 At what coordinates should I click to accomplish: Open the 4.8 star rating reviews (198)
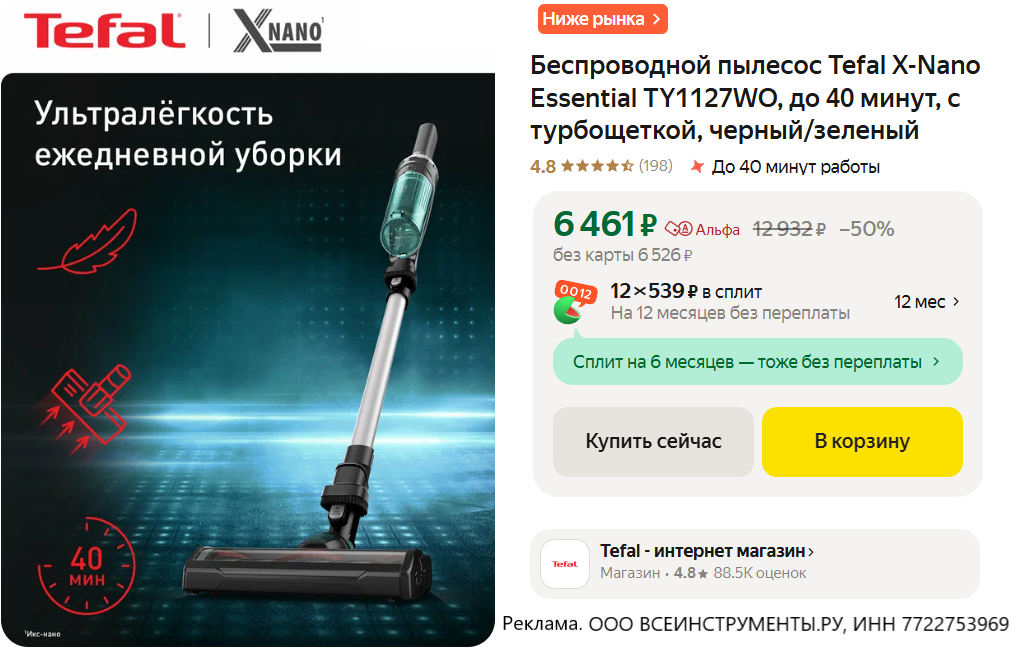[x=601, y=166]
